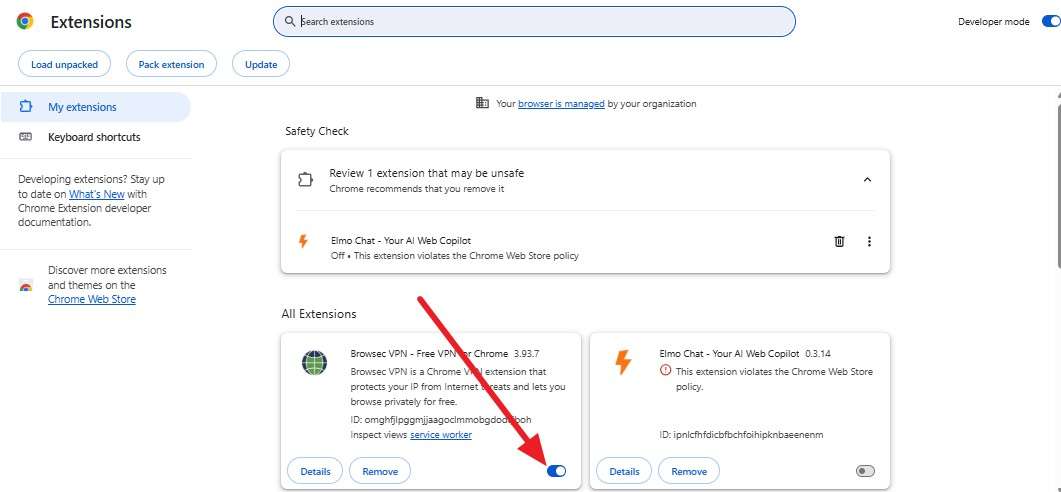This screenshot has width=1061, height=492.
Task: Open Details for Elmo Chat
Action: [624, 471]
